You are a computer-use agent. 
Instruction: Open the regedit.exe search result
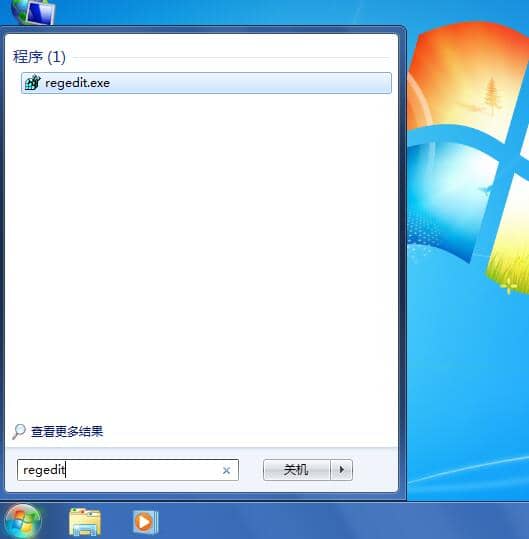(206, 83)
